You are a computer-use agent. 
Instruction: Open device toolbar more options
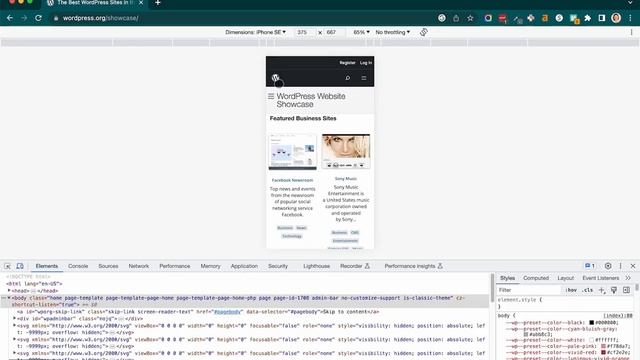click(x=631, y=32)
